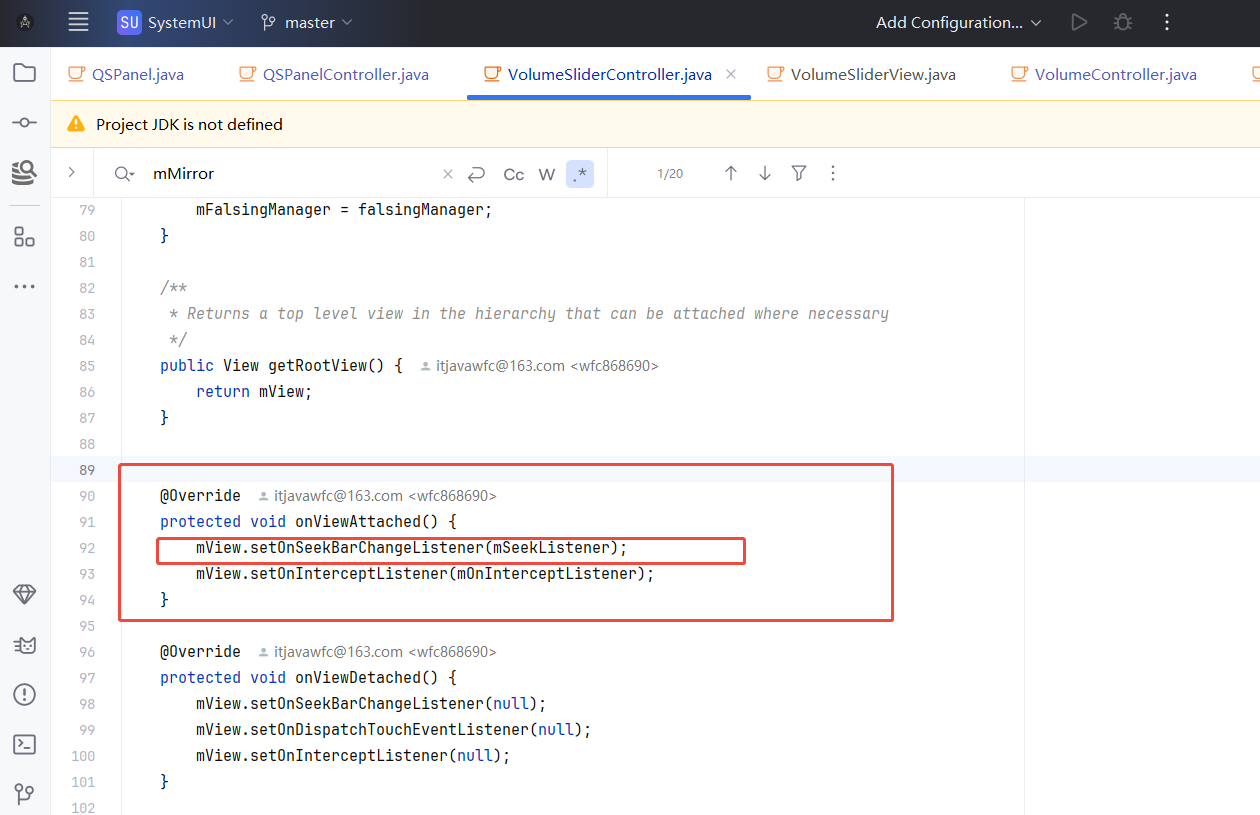
Task: Click the application logo icon
Action: pyautogui.click(x=26, y=22)
